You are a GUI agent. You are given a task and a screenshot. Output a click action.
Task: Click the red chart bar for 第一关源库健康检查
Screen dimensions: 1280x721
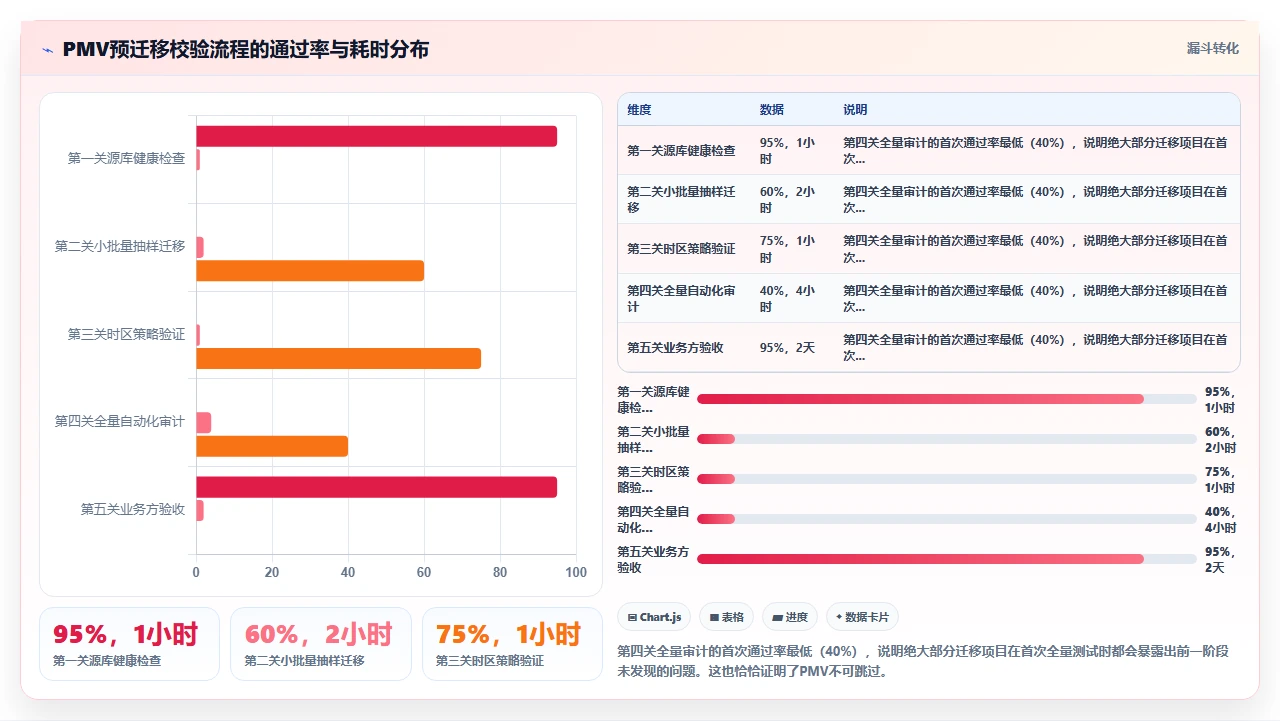pyautogui.click(x=376, y=137)
